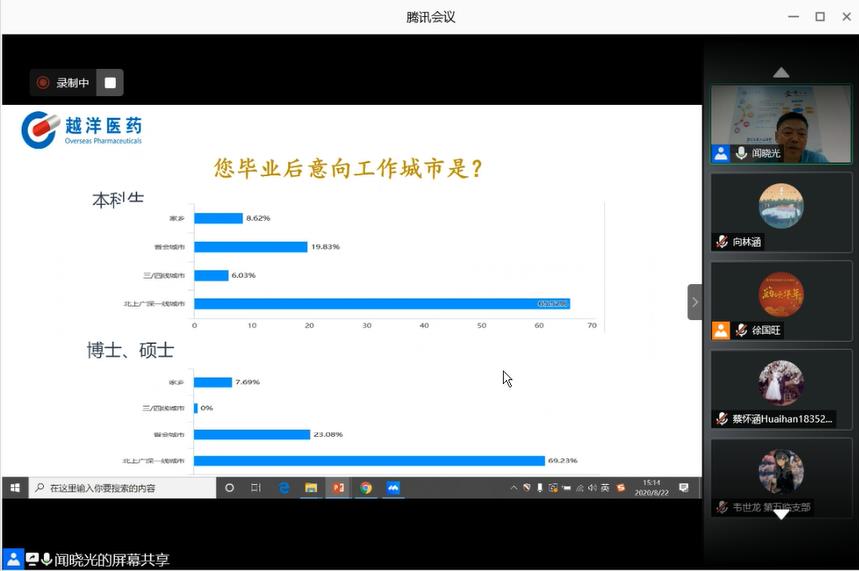
Task: Open Microsoft Edge from shared taskbar
Action: tap(284, 488)
